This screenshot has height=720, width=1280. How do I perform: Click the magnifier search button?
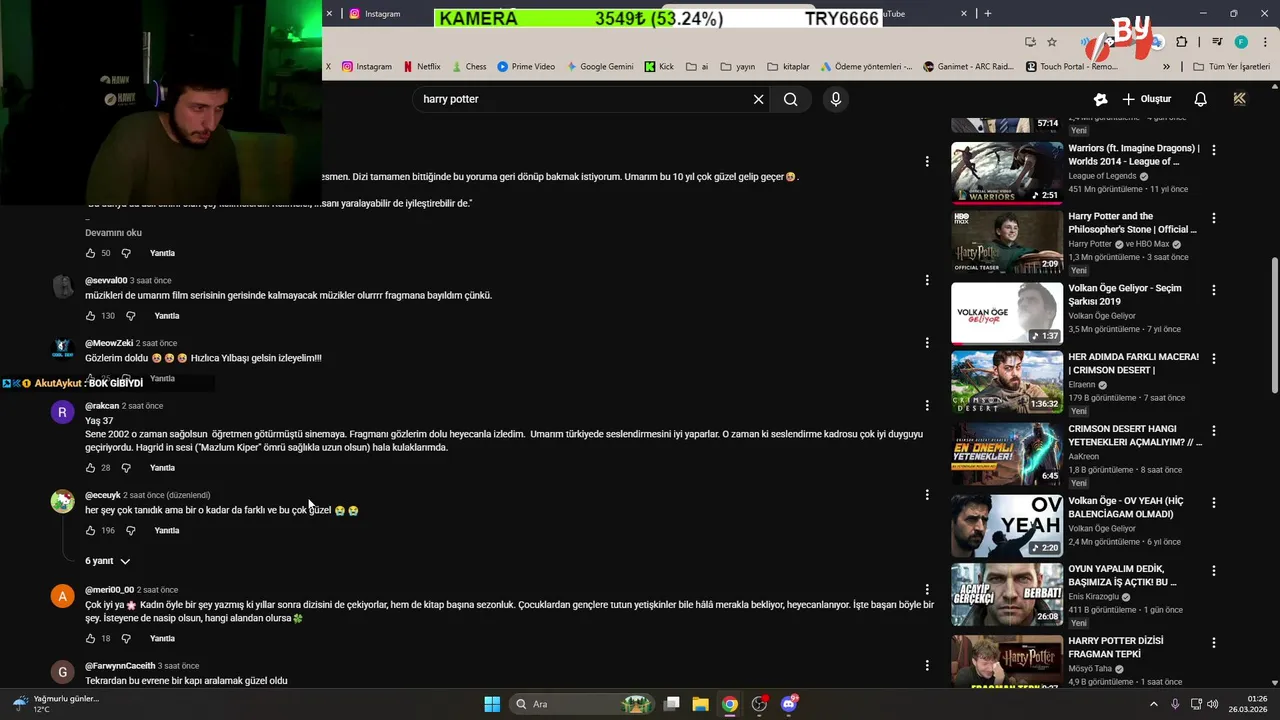point(791,99)
